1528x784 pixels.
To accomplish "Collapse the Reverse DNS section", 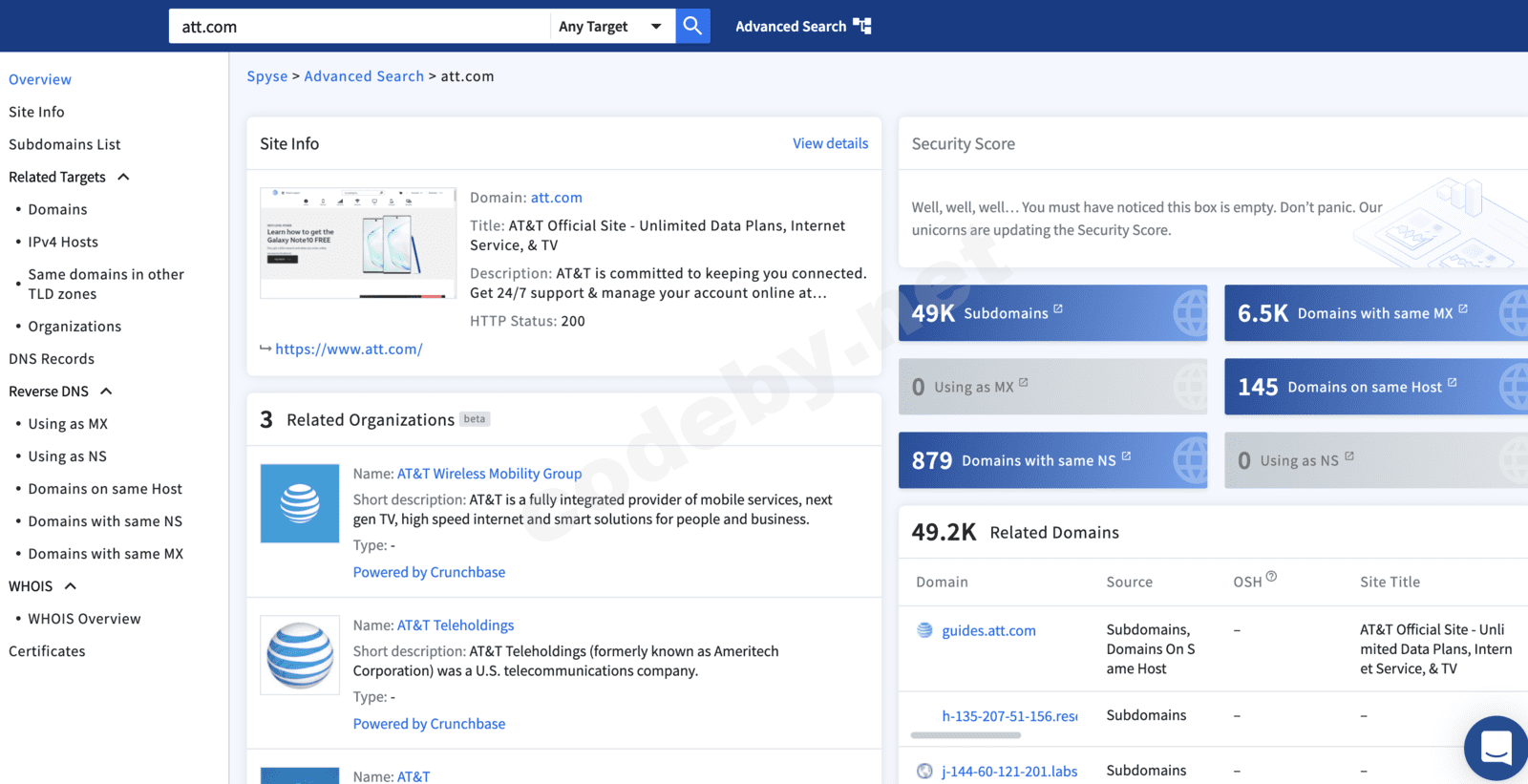I will 106,392.
